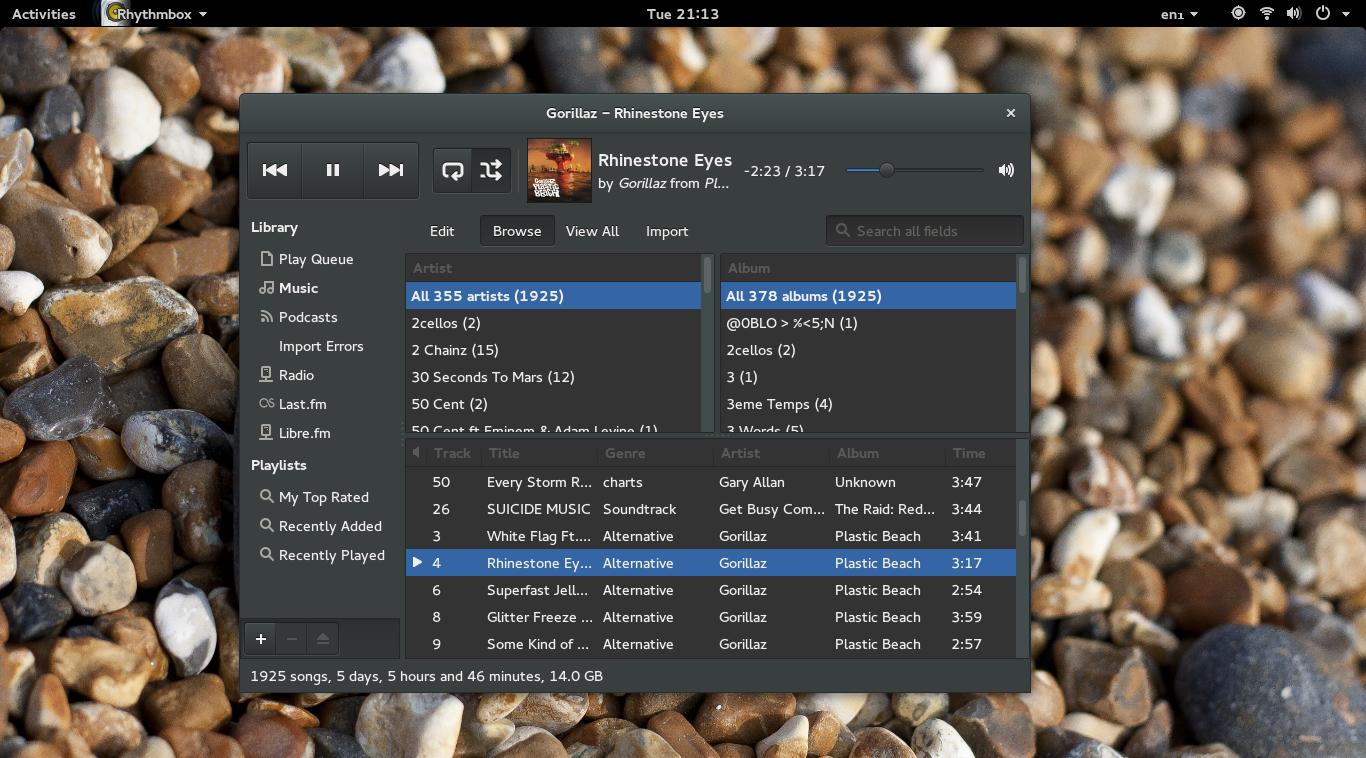Toggle shuffle playback mode
Screen dimensions: 1366x758
pos(491,170)
